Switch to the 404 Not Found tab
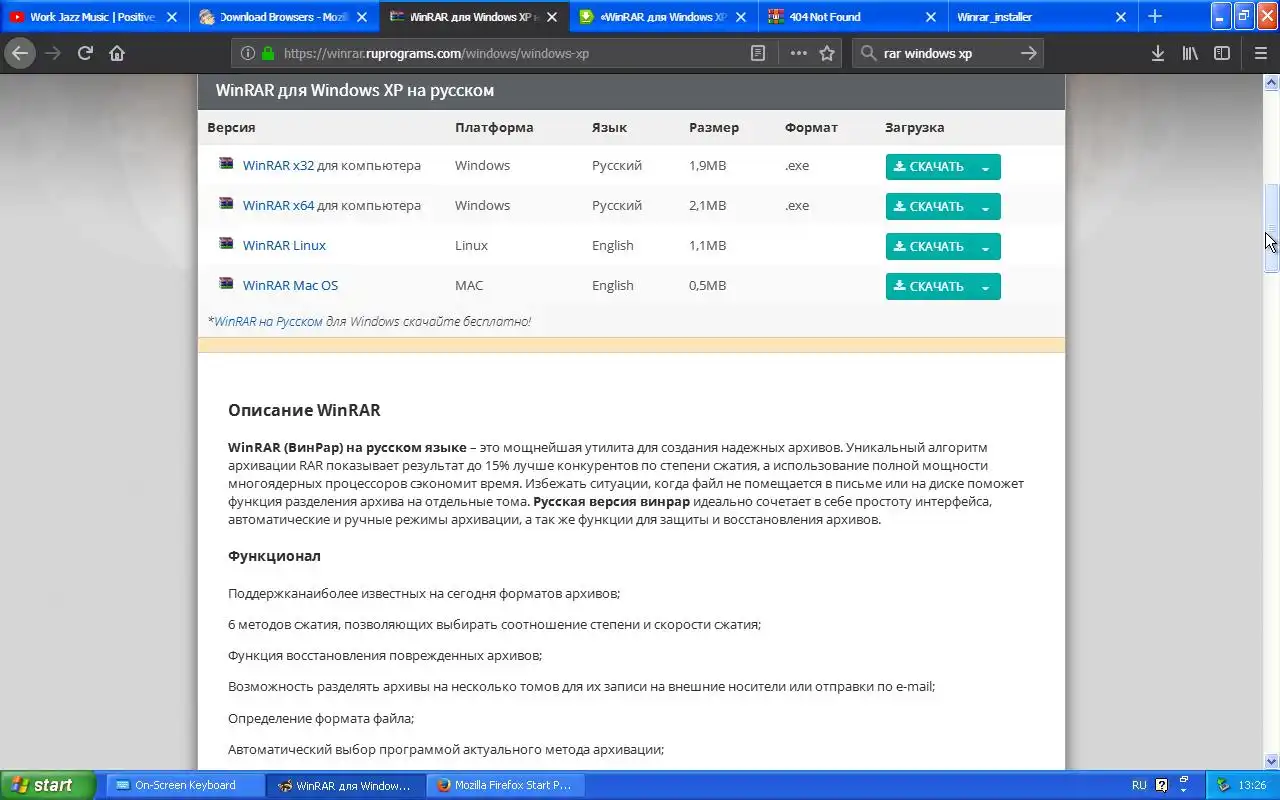1280x800 pixels. pos(854,17)
